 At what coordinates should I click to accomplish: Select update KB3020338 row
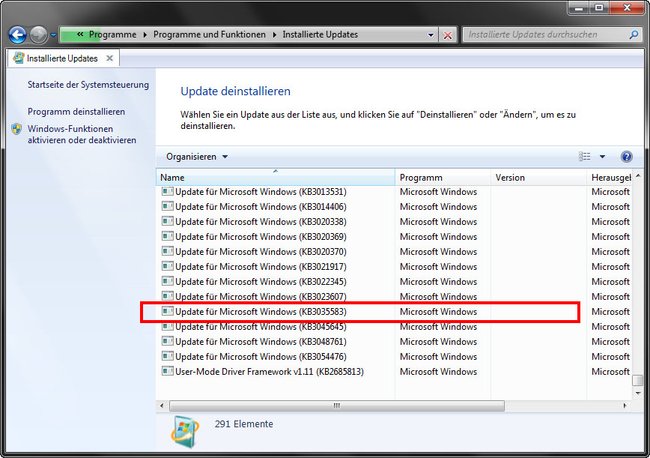click(395, 222)
